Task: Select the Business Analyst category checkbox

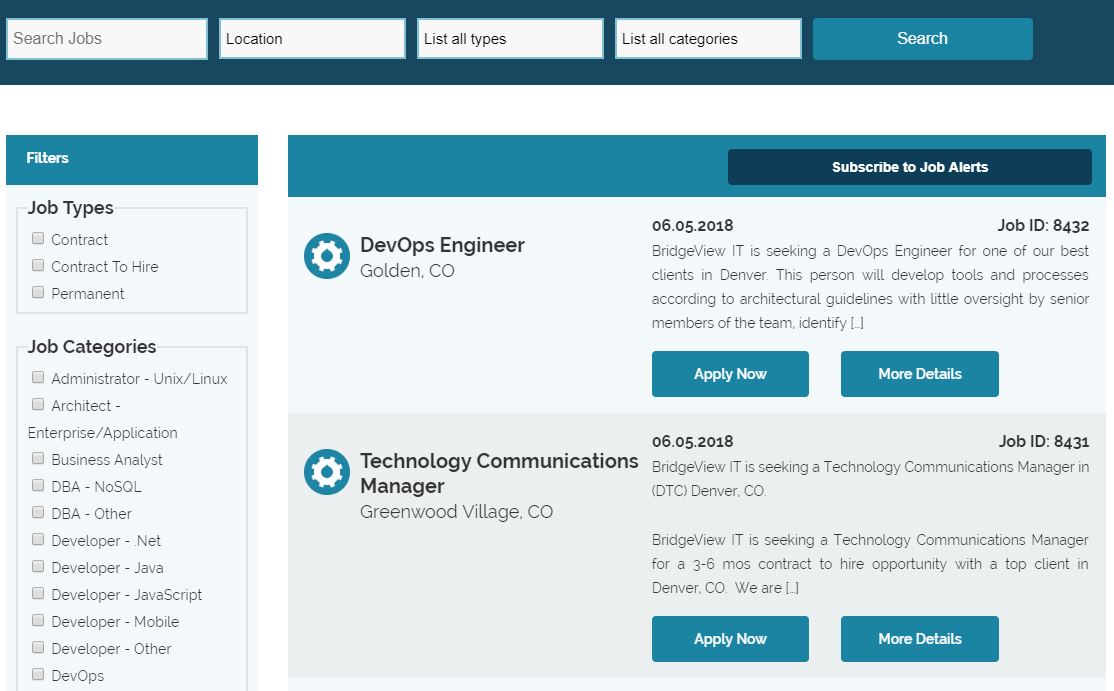Action: click(38, 459)
